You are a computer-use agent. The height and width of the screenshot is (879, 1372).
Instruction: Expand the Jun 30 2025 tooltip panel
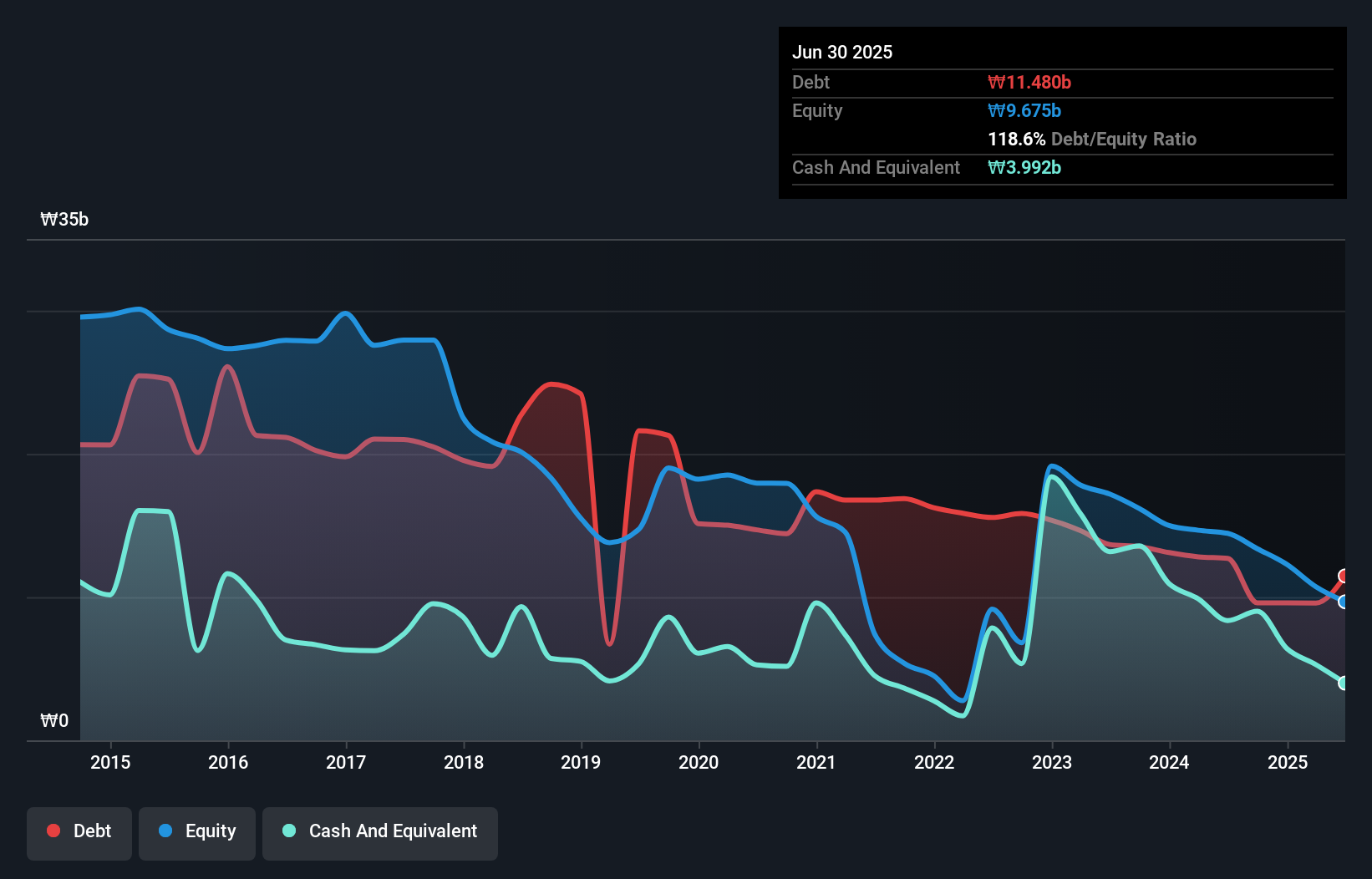pos(1061,113)
